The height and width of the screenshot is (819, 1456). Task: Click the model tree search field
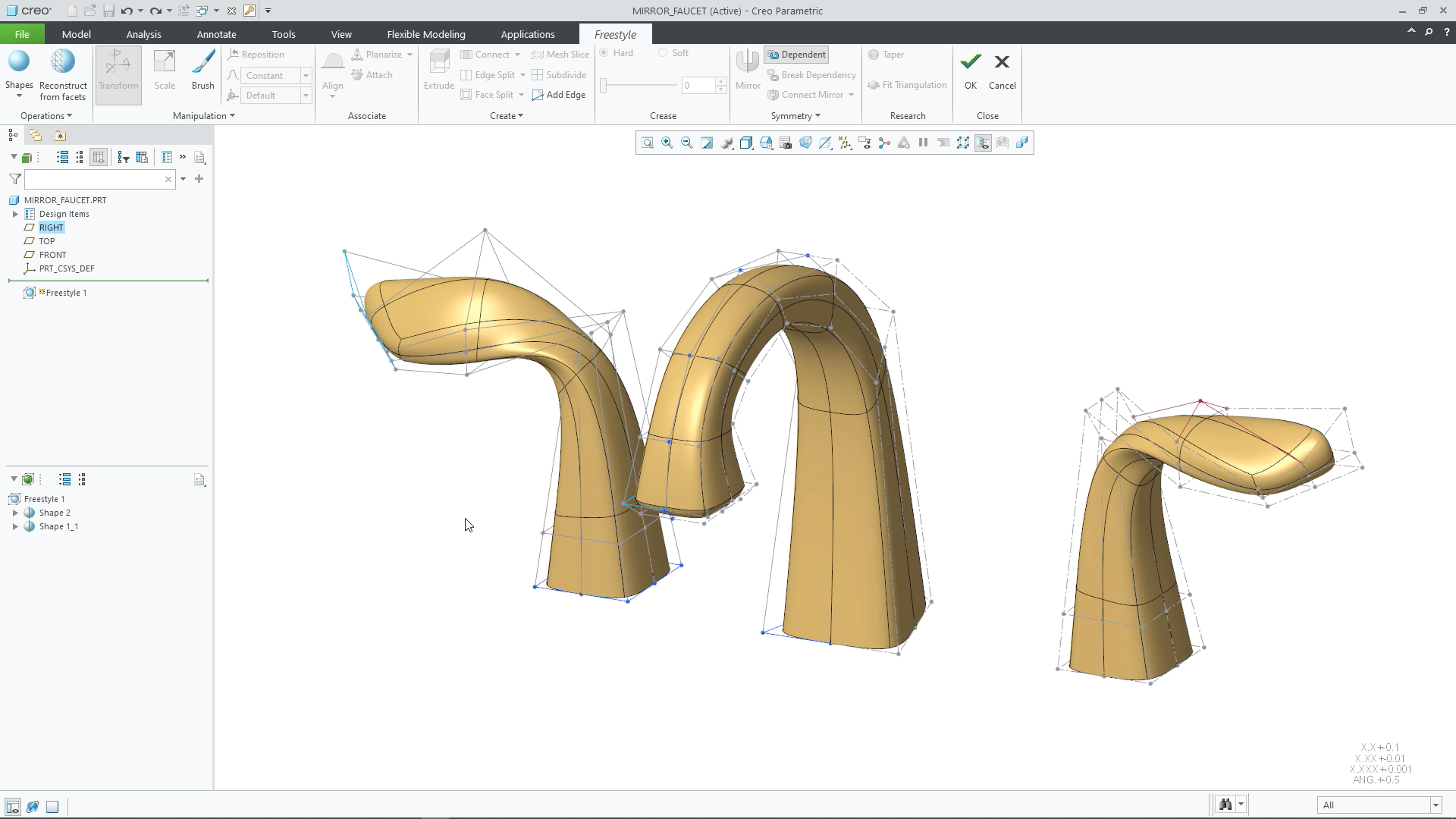coord(100,179)
